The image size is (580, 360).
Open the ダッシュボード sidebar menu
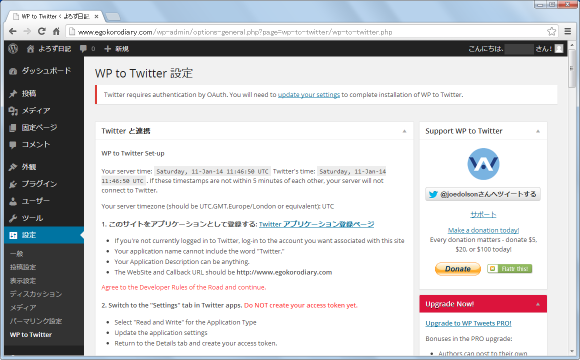[x=44, y=71]
